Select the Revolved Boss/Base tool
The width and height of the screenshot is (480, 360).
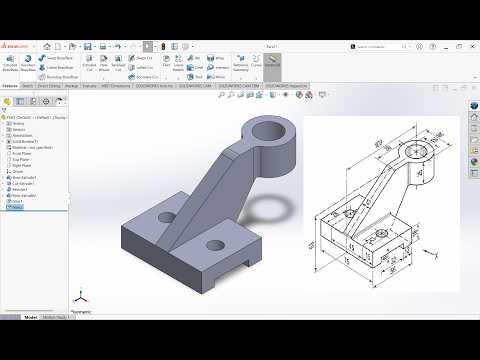(x=28, y=63)
